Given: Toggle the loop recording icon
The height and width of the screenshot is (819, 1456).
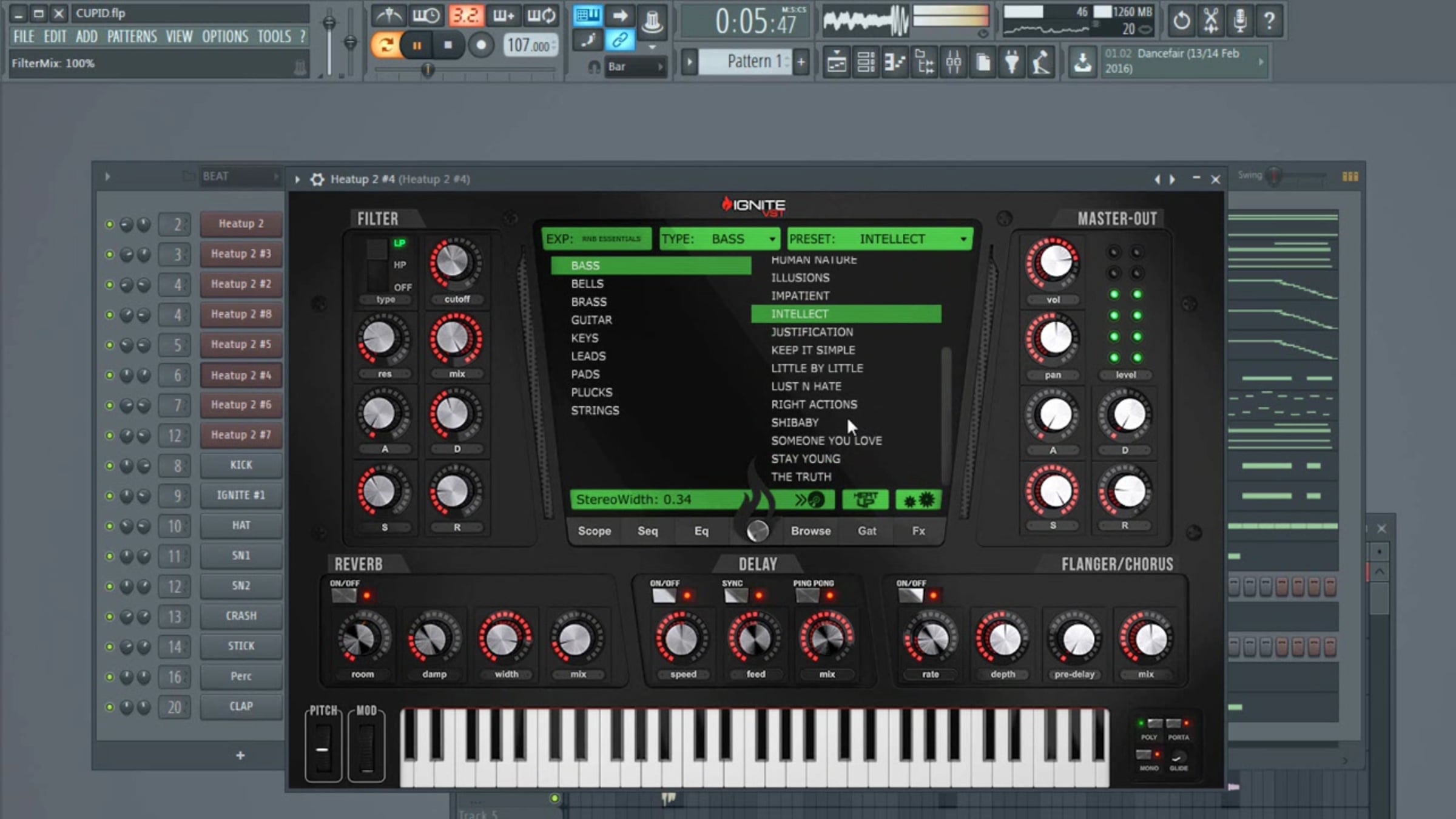Looking at the screenshot, I should tap(541, 15).
